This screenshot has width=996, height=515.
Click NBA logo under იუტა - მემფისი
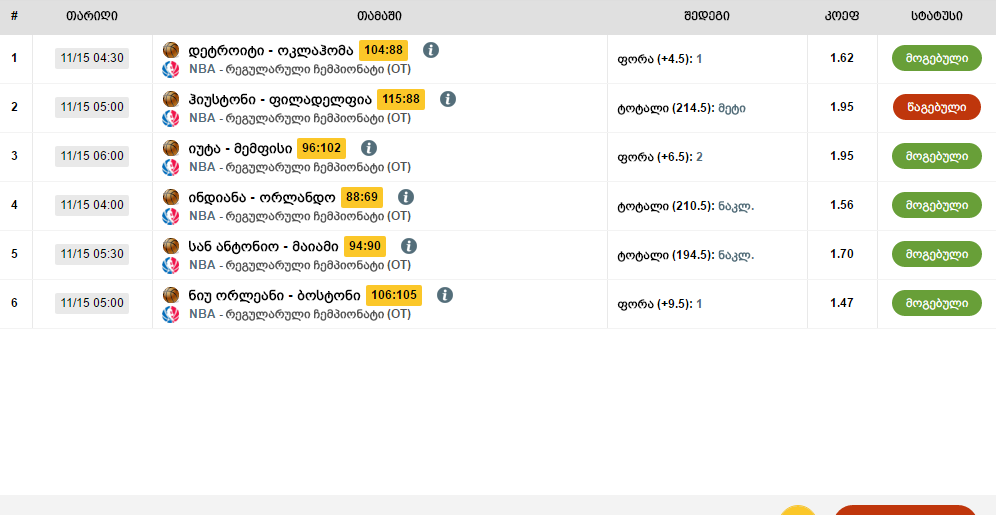[x=171, y=167]
